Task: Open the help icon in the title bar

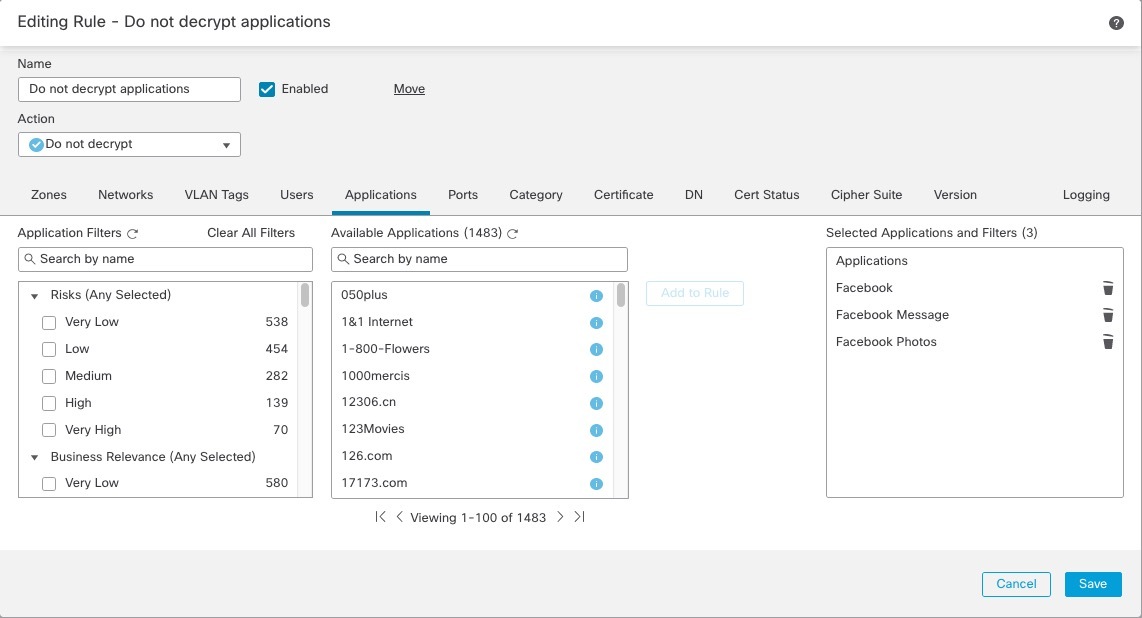Action: (x=1116, y=22)
